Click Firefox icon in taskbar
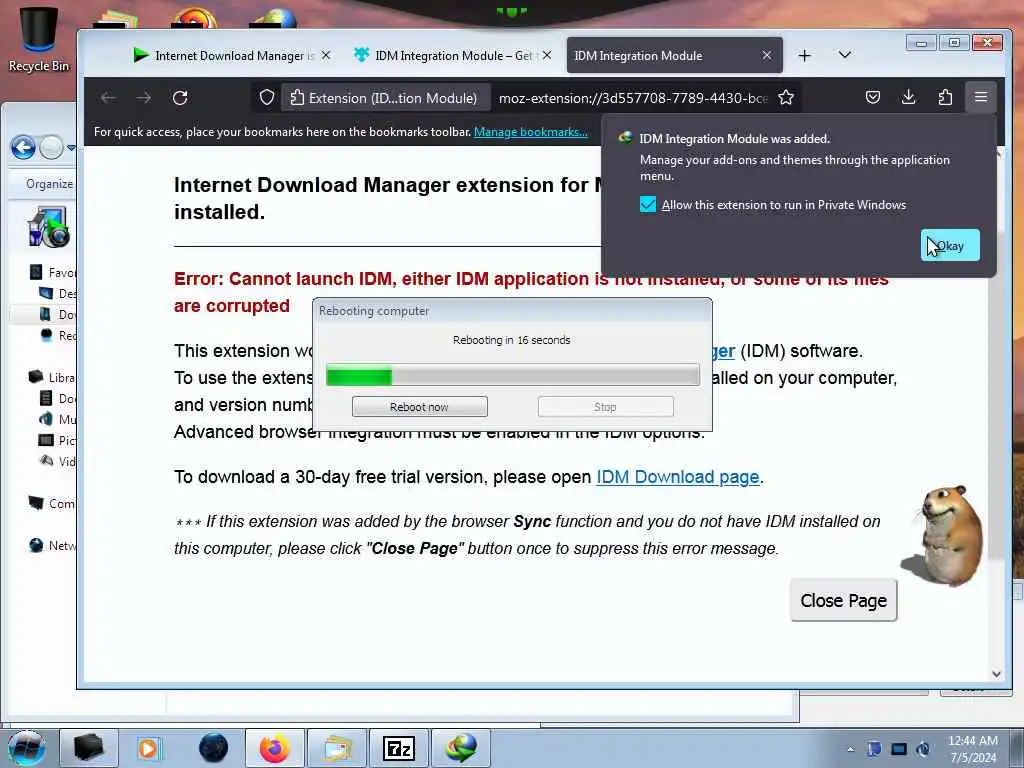 274,748
